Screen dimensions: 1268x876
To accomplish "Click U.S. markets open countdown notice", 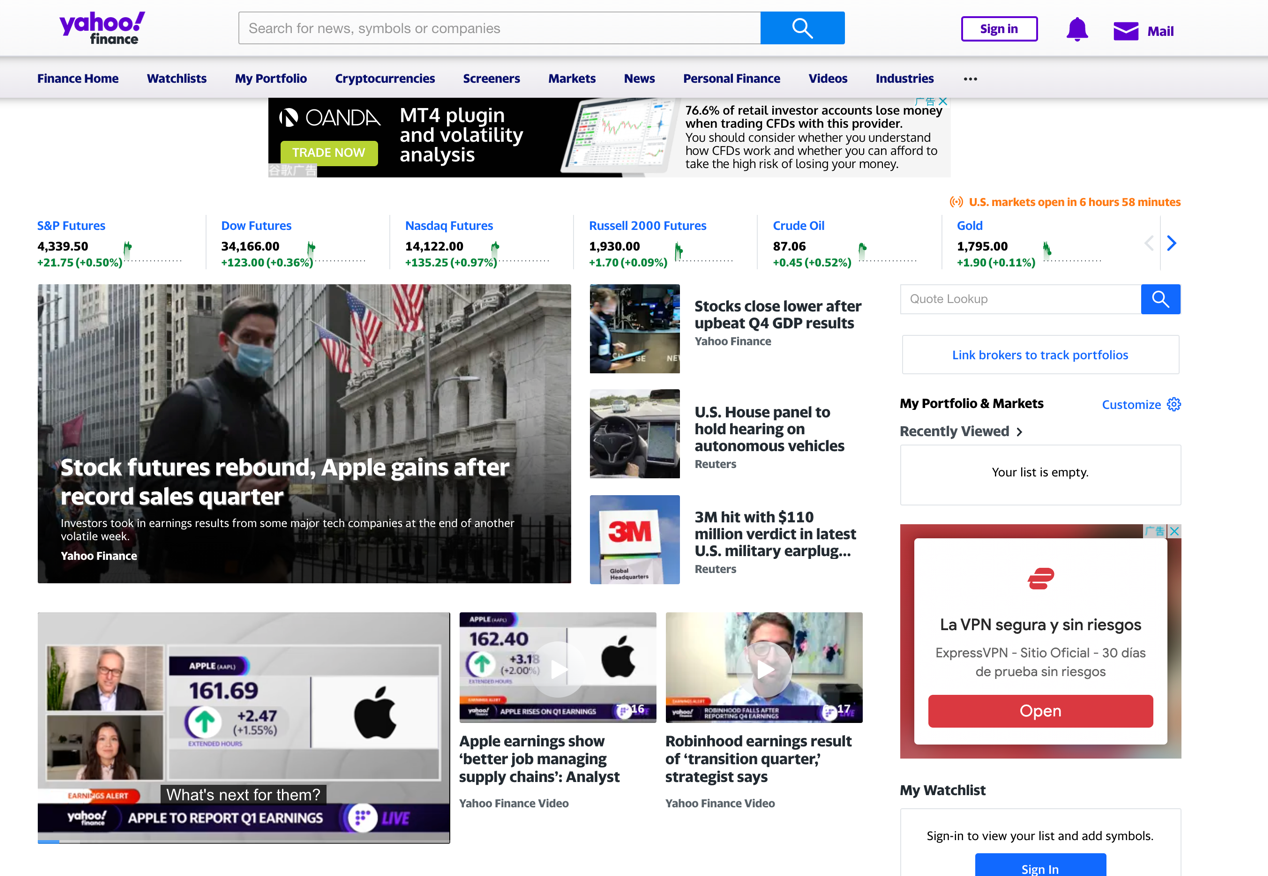I will (1065, 202).
